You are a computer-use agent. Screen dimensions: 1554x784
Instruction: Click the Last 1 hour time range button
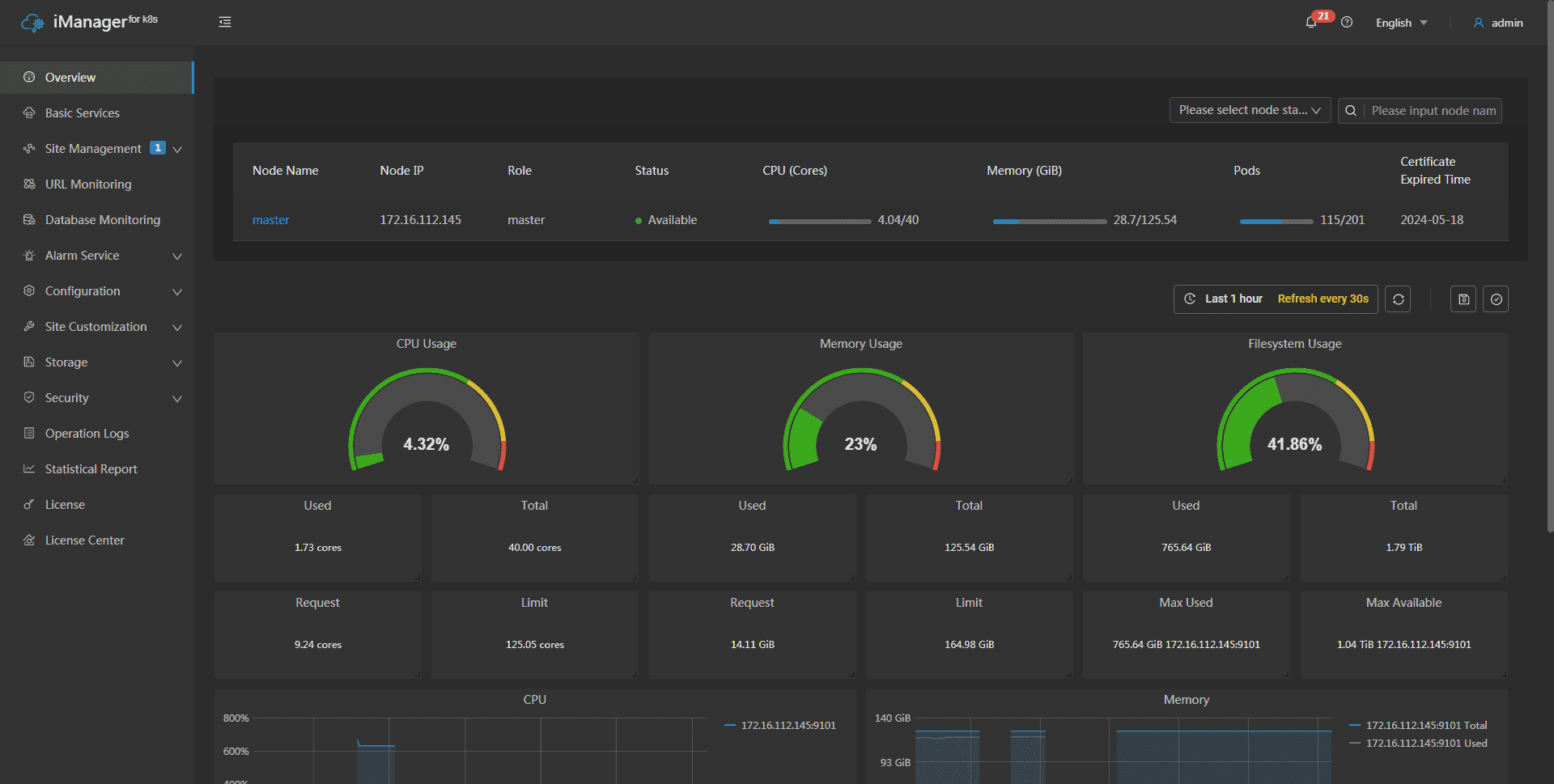(x=1233, y=299)
